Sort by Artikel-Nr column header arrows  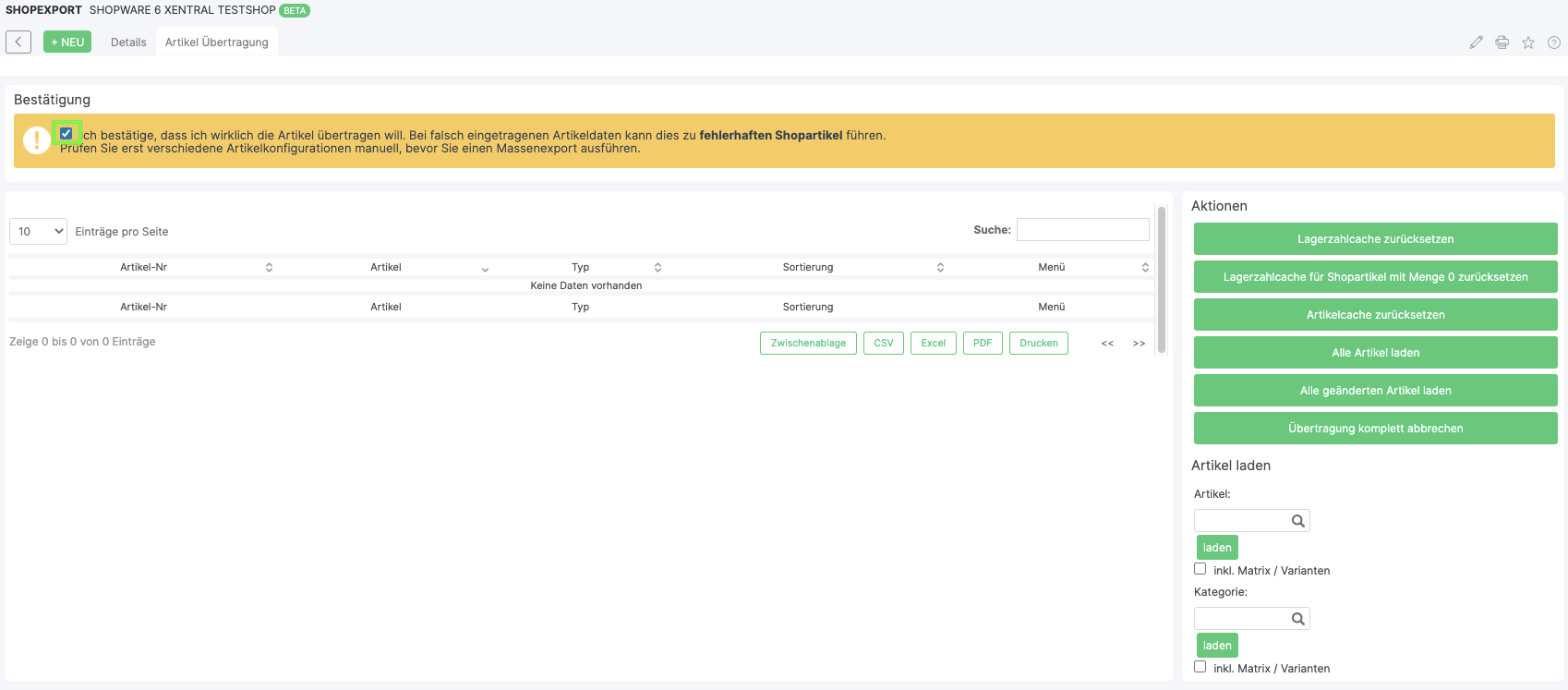(269, 267)
